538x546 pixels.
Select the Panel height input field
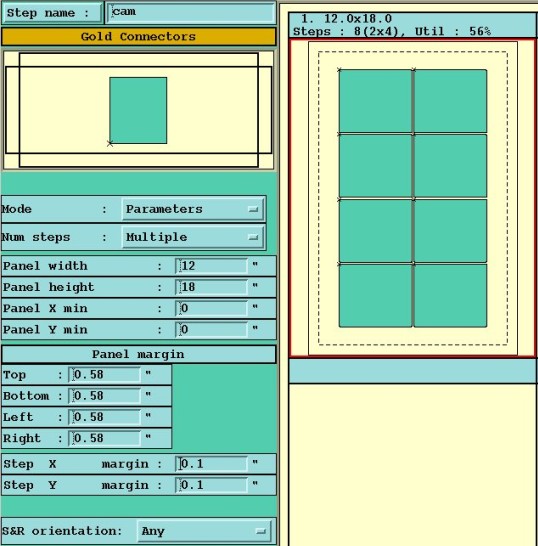pos(212,287)
